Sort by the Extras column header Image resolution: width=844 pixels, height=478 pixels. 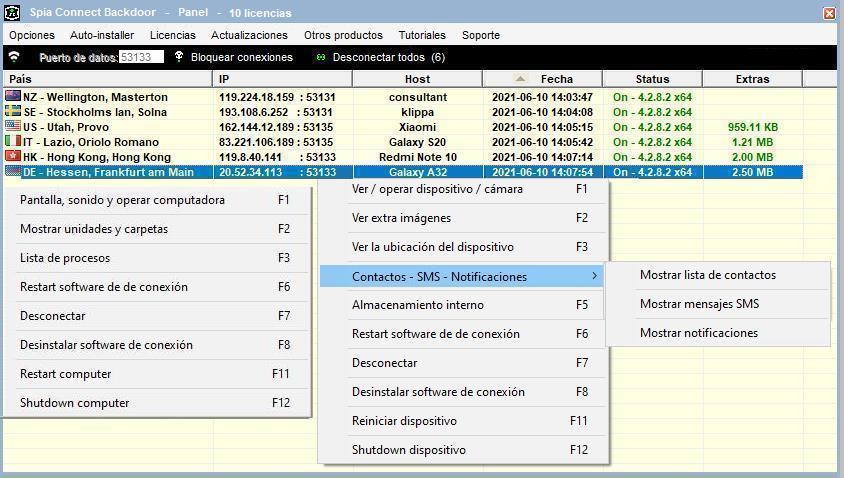coord(752,79)
